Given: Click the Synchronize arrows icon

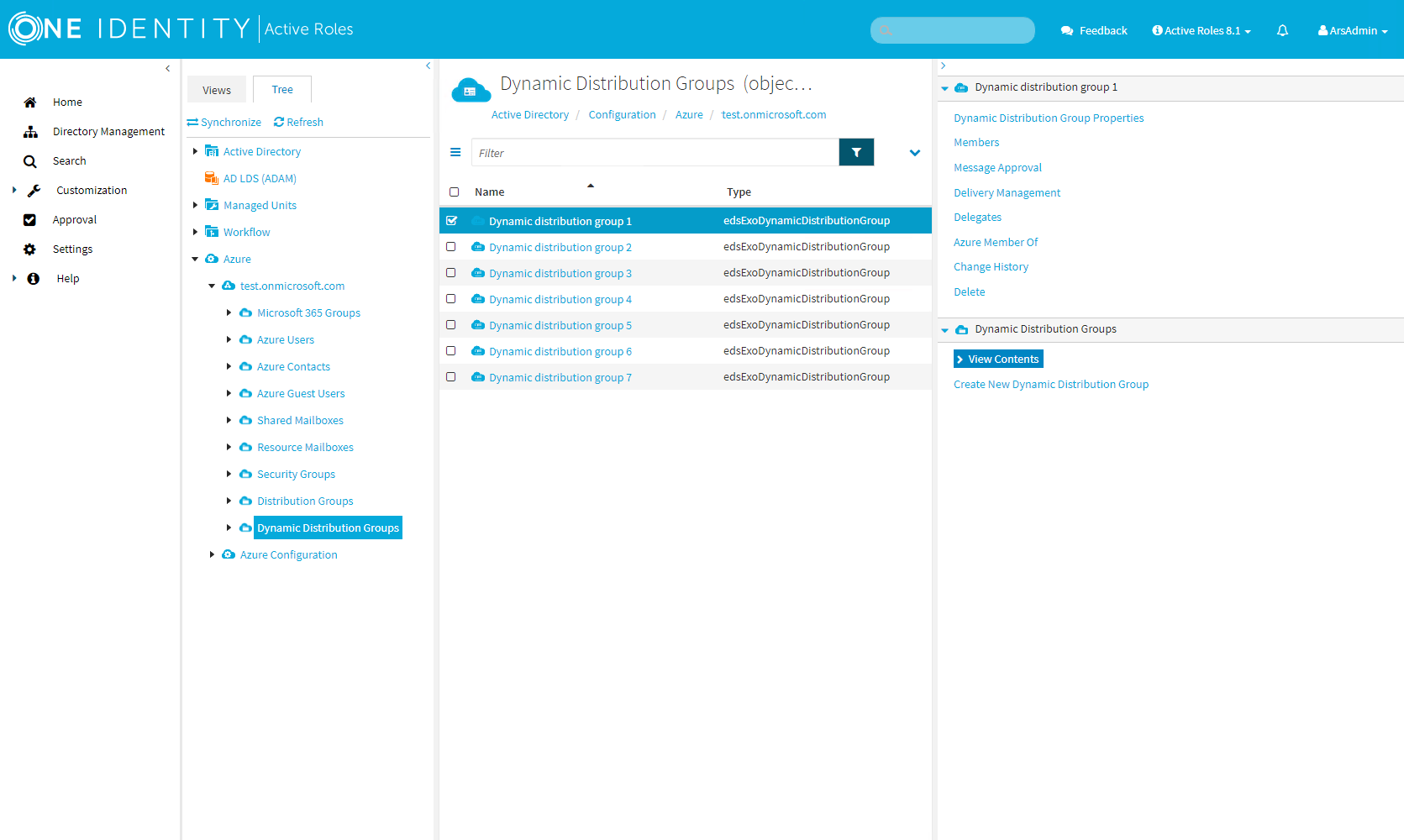Looking at the screenshot, I should 192,123.
